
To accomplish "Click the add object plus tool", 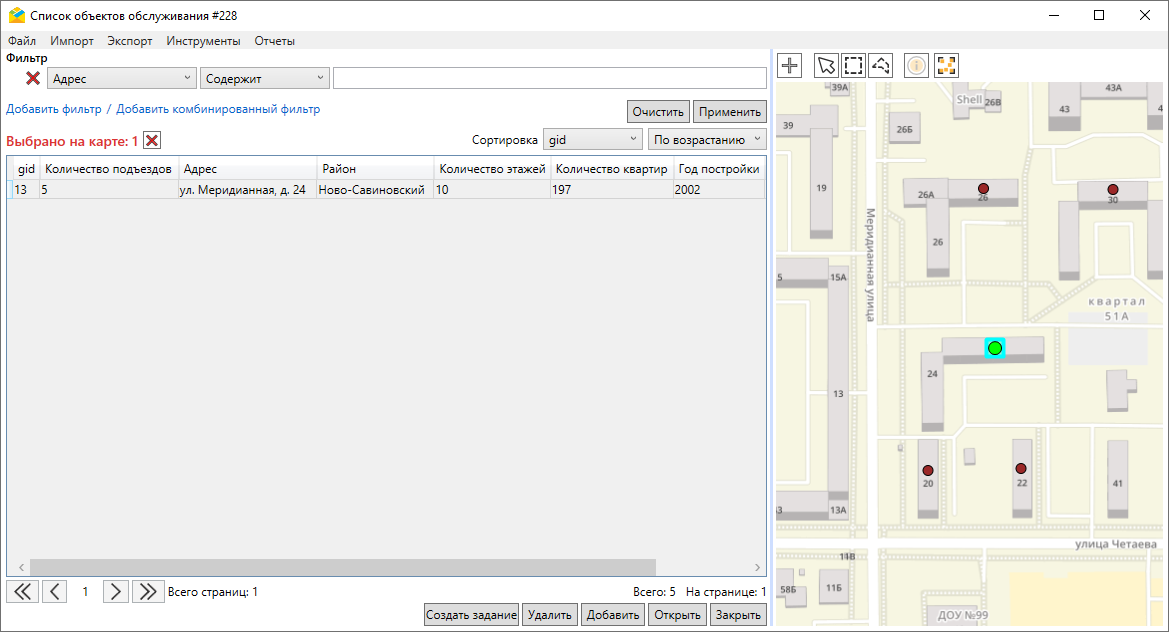I will pos(790,66).
